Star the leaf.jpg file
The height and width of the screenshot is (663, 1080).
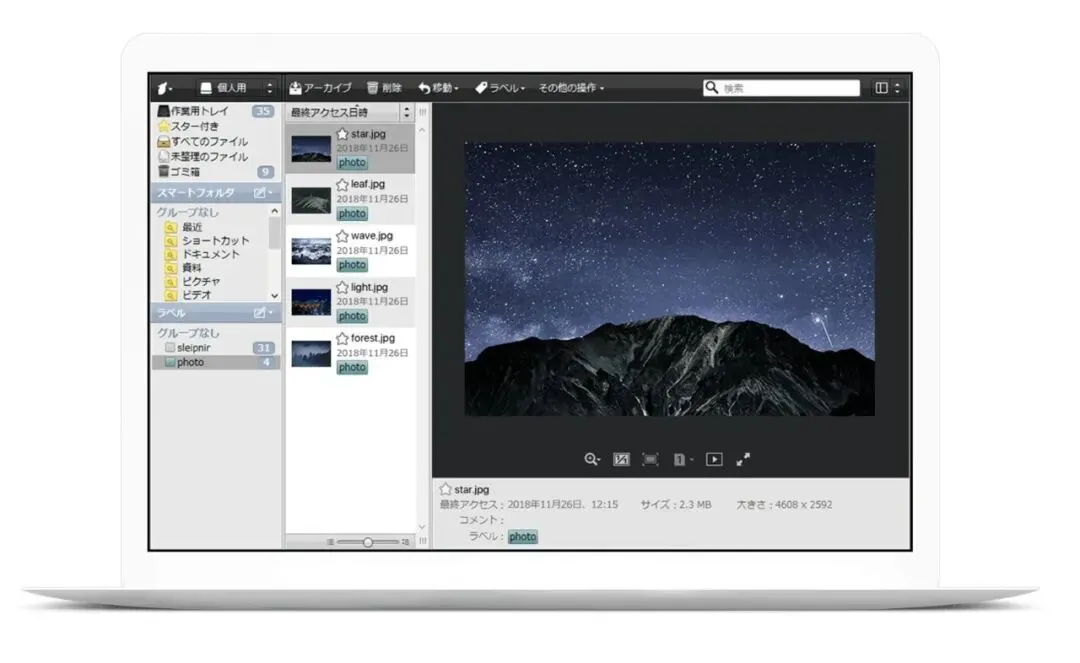pyautogui.click(x=342, y=185)
